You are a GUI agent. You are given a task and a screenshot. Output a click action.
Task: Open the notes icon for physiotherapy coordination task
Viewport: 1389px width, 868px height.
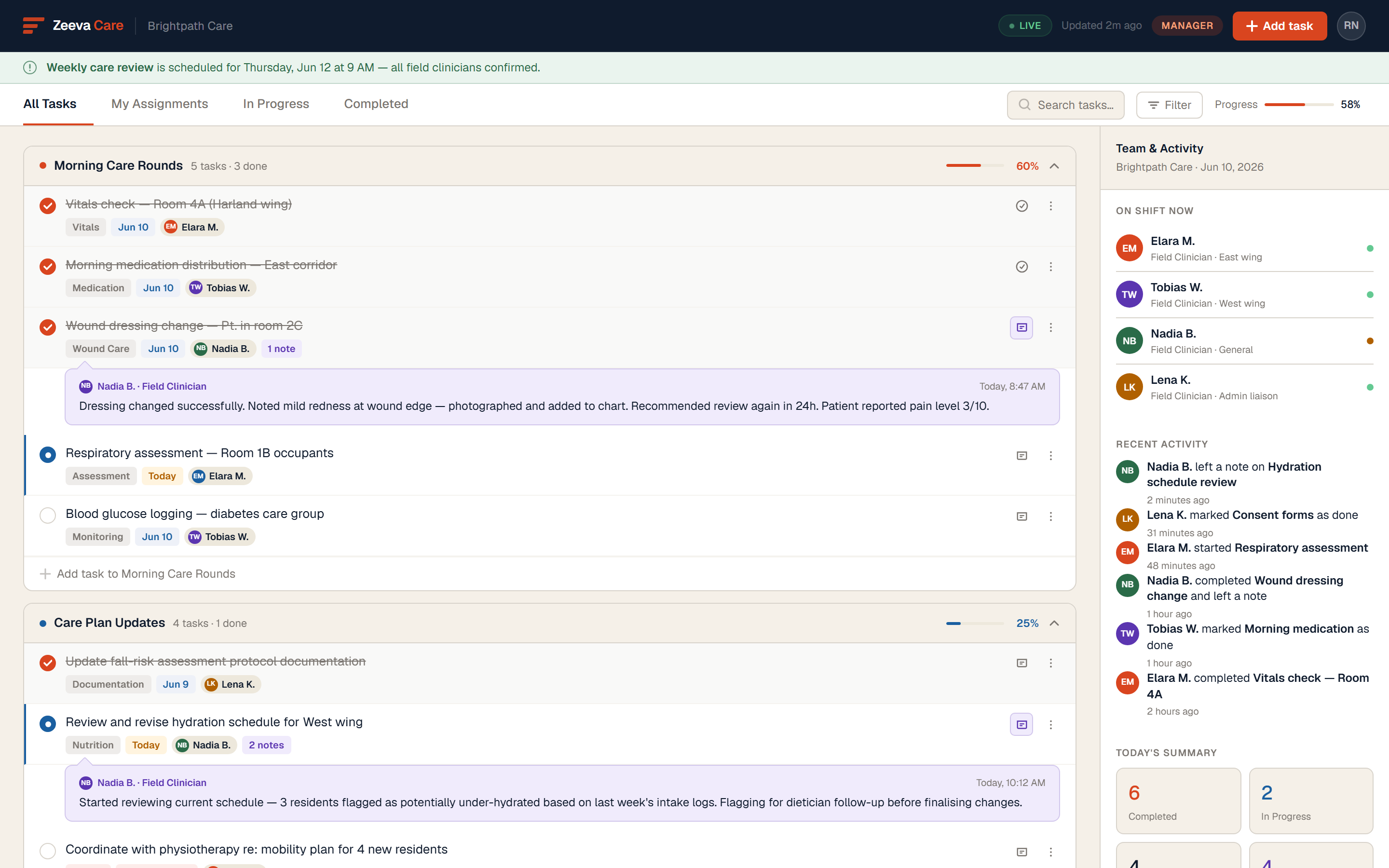pos(1021,853)
